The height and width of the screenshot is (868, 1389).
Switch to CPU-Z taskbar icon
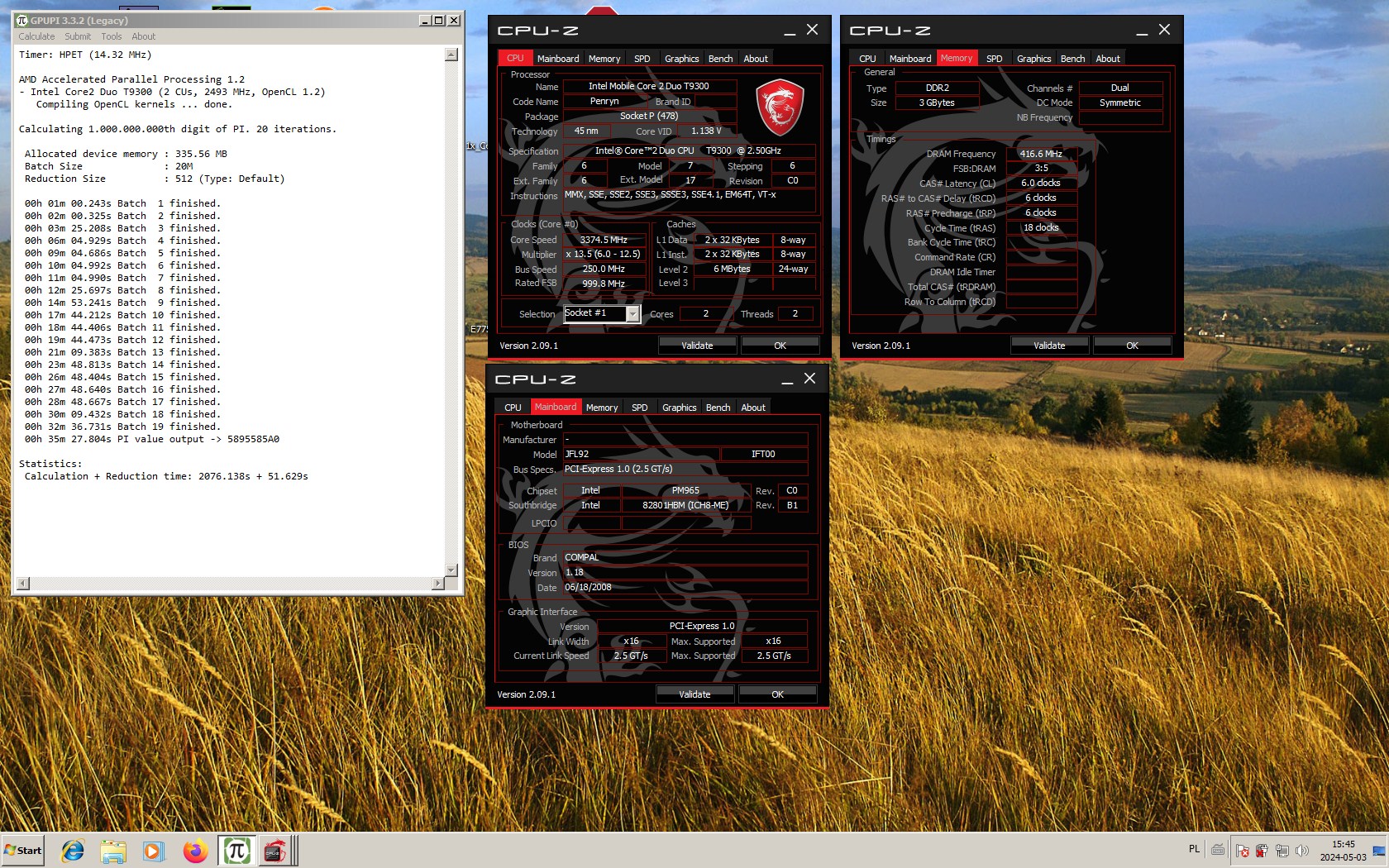(275, 851)
